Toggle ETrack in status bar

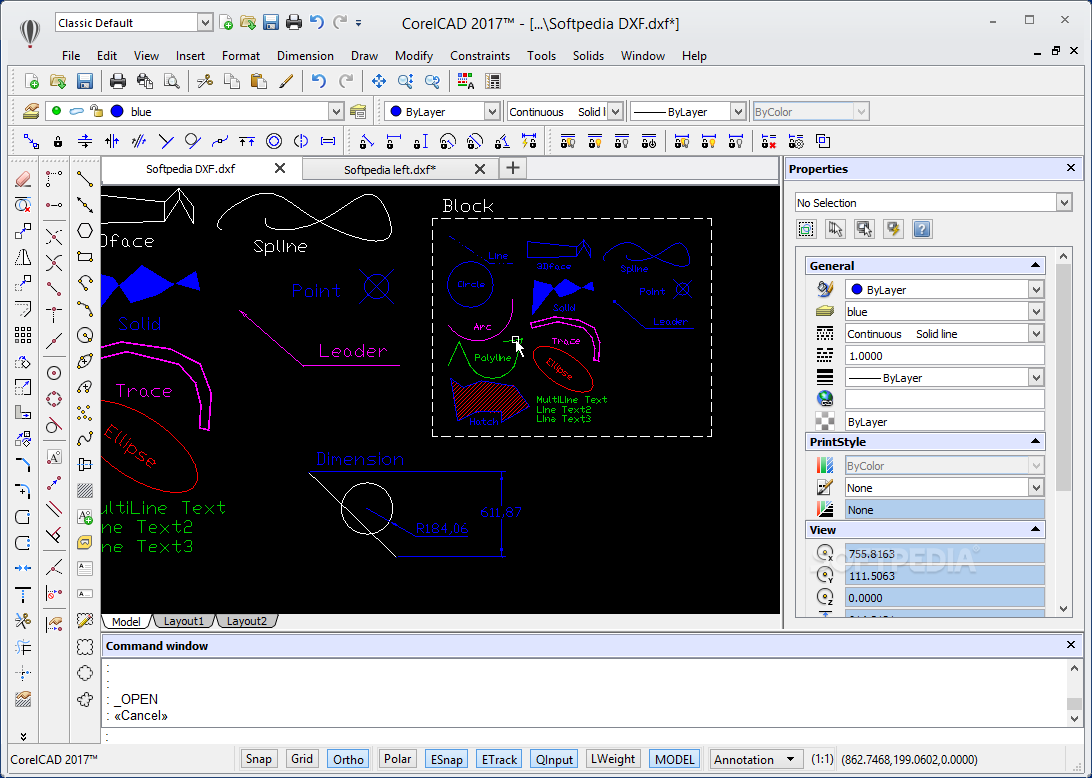[x=499, y=759]
